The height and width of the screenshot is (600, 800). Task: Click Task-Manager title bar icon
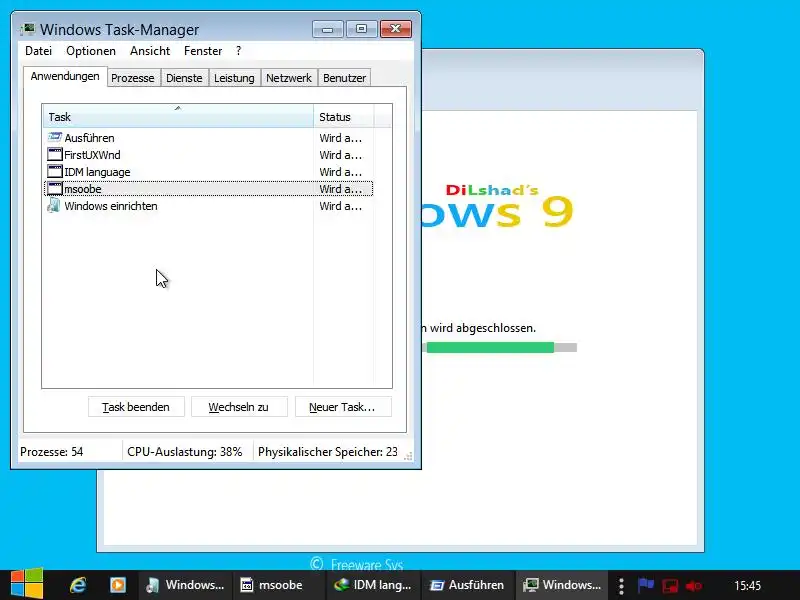28,29
